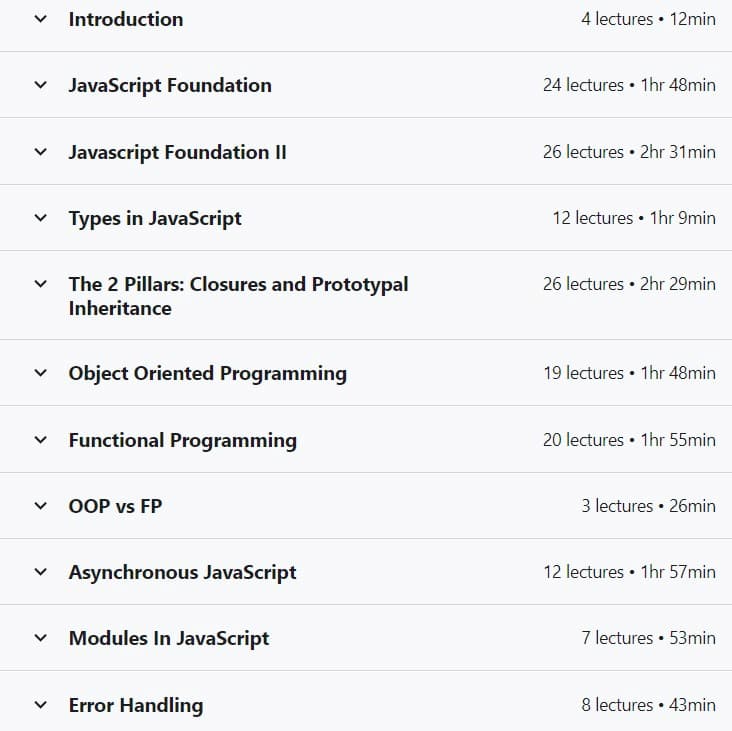
Task: Click chevron beside Javascript Foundation II
Action: click(x=41, y=152)
